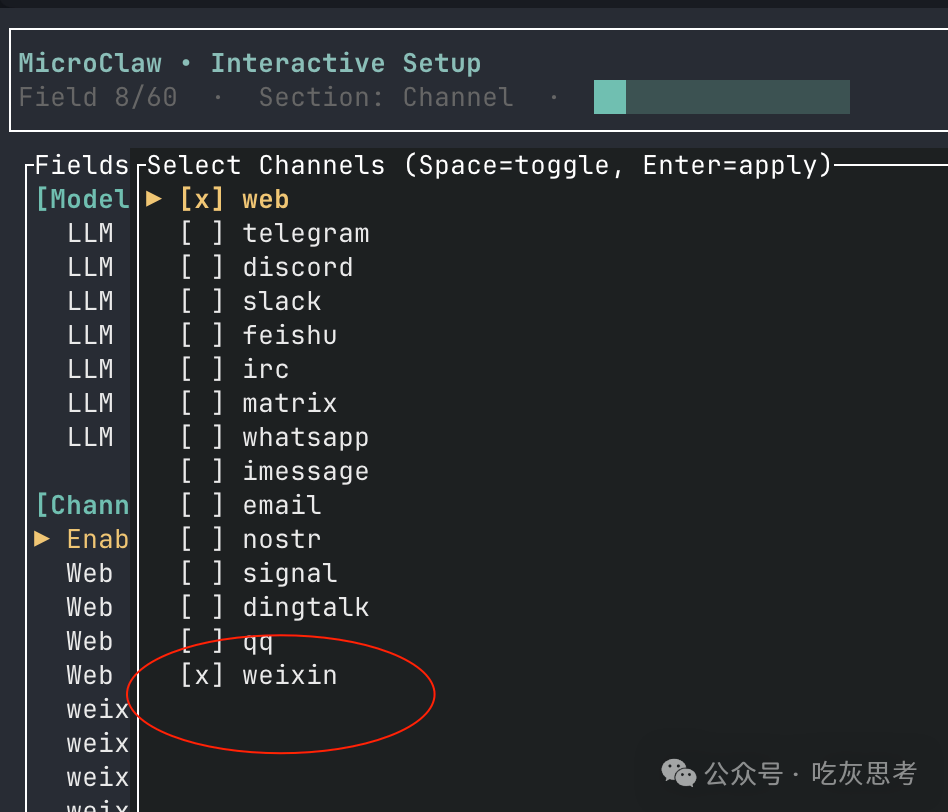
Task: Check the imessage channel box
Action: [202, 471]
